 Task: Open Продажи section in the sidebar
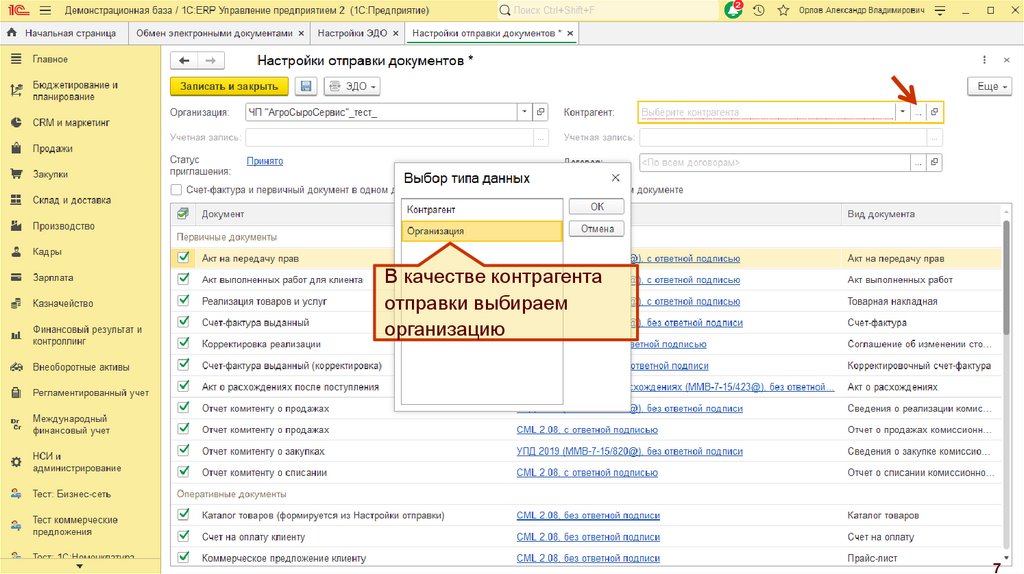(52, 148)
